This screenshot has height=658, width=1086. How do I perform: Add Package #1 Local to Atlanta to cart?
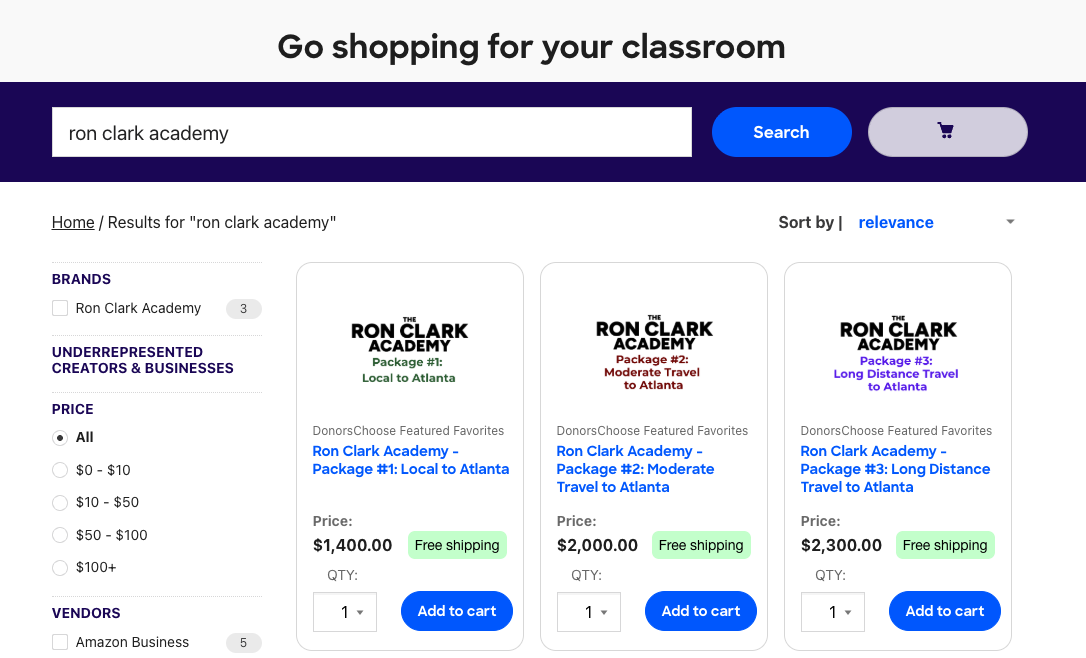457,611
